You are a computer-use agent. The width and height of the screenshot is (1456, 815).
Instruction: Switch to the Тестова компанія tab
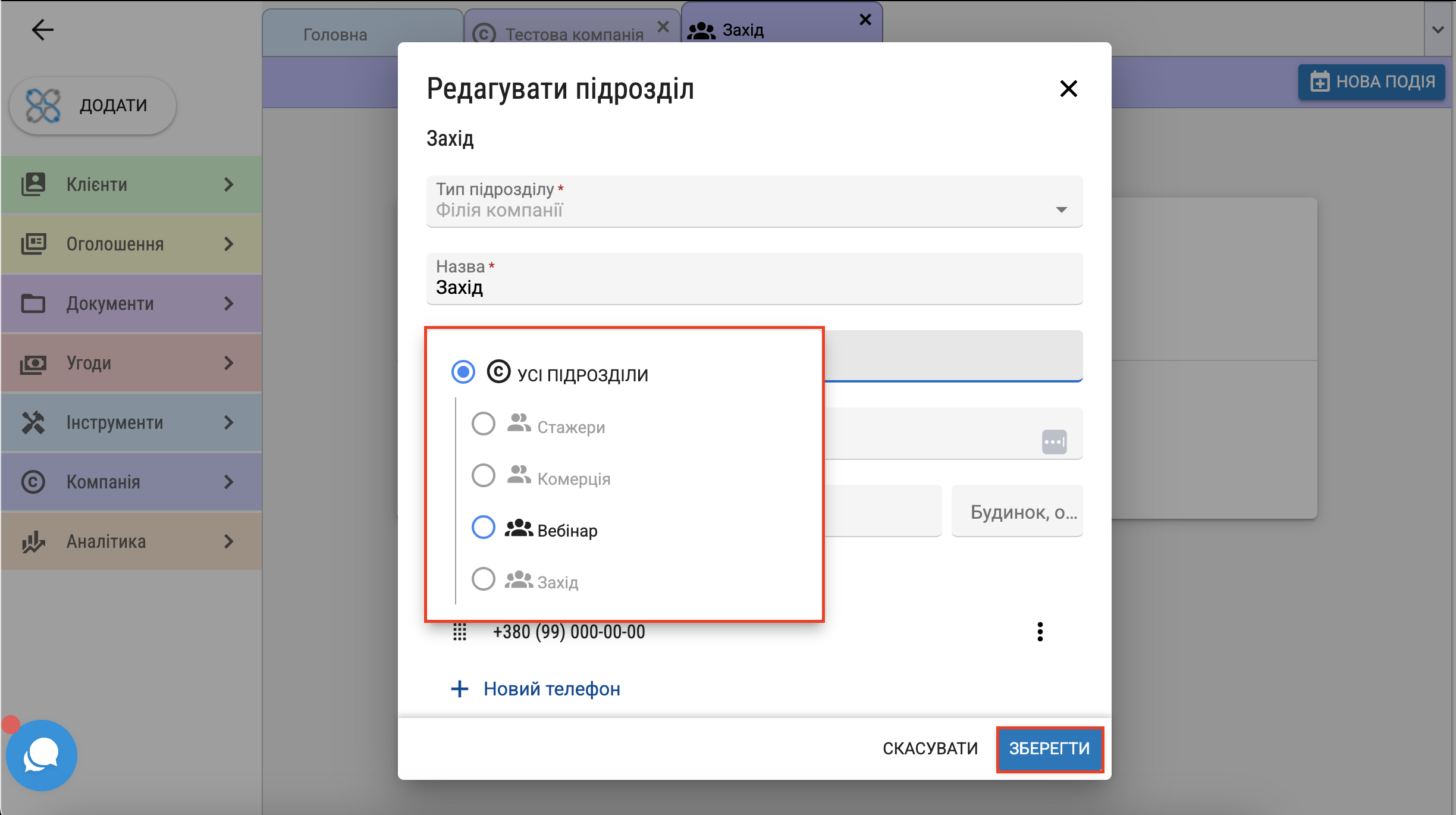coord(574,35)
